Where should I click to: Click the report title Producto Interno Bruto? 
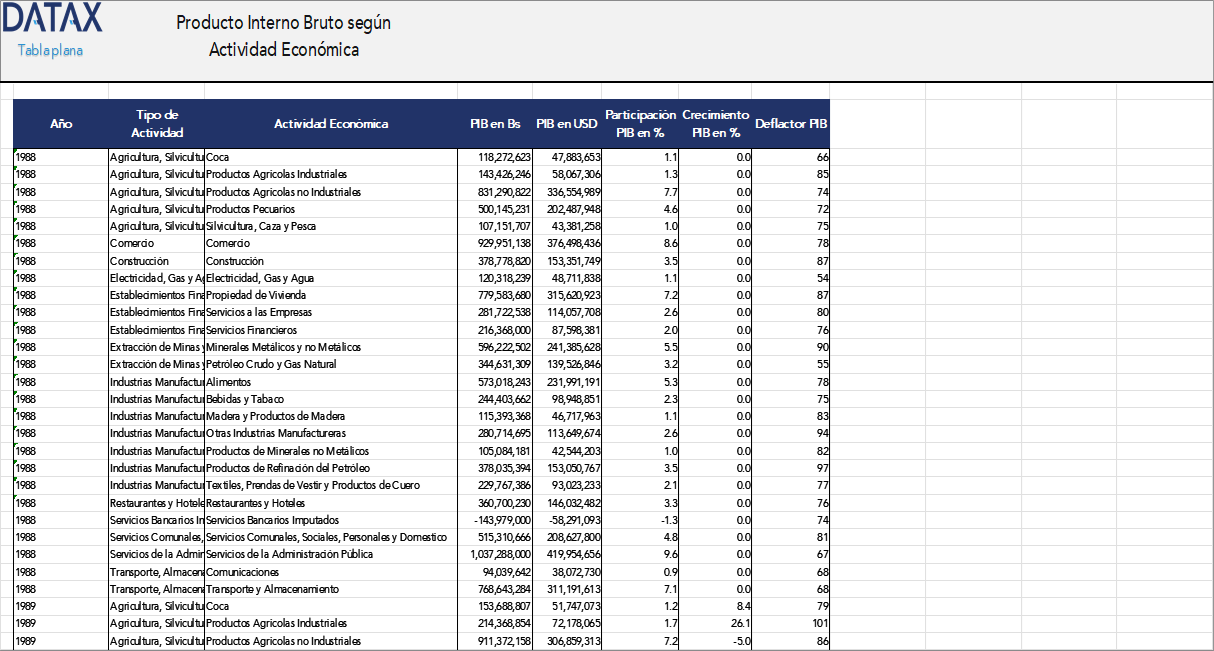282,22
